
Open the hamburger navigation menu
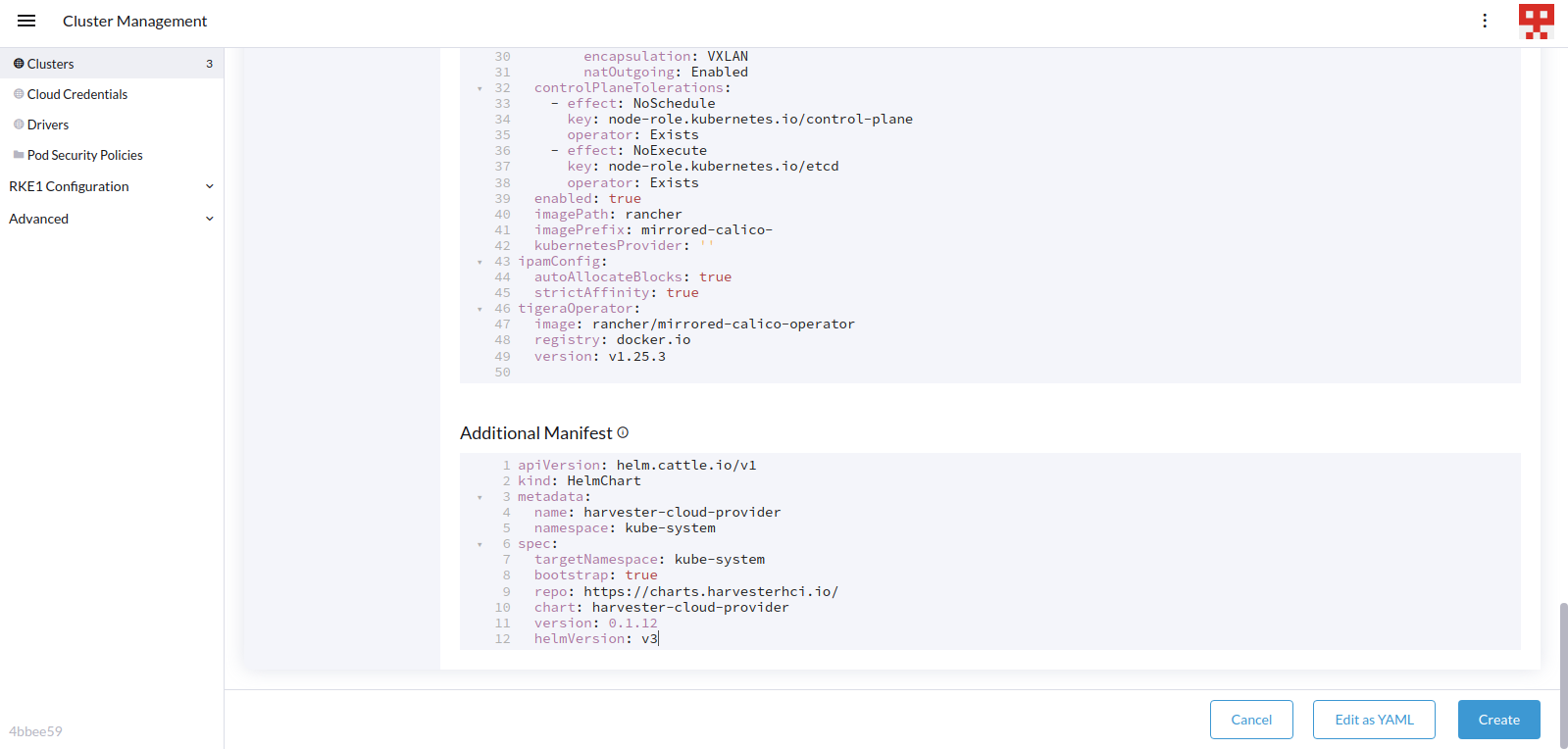[26, 21]
